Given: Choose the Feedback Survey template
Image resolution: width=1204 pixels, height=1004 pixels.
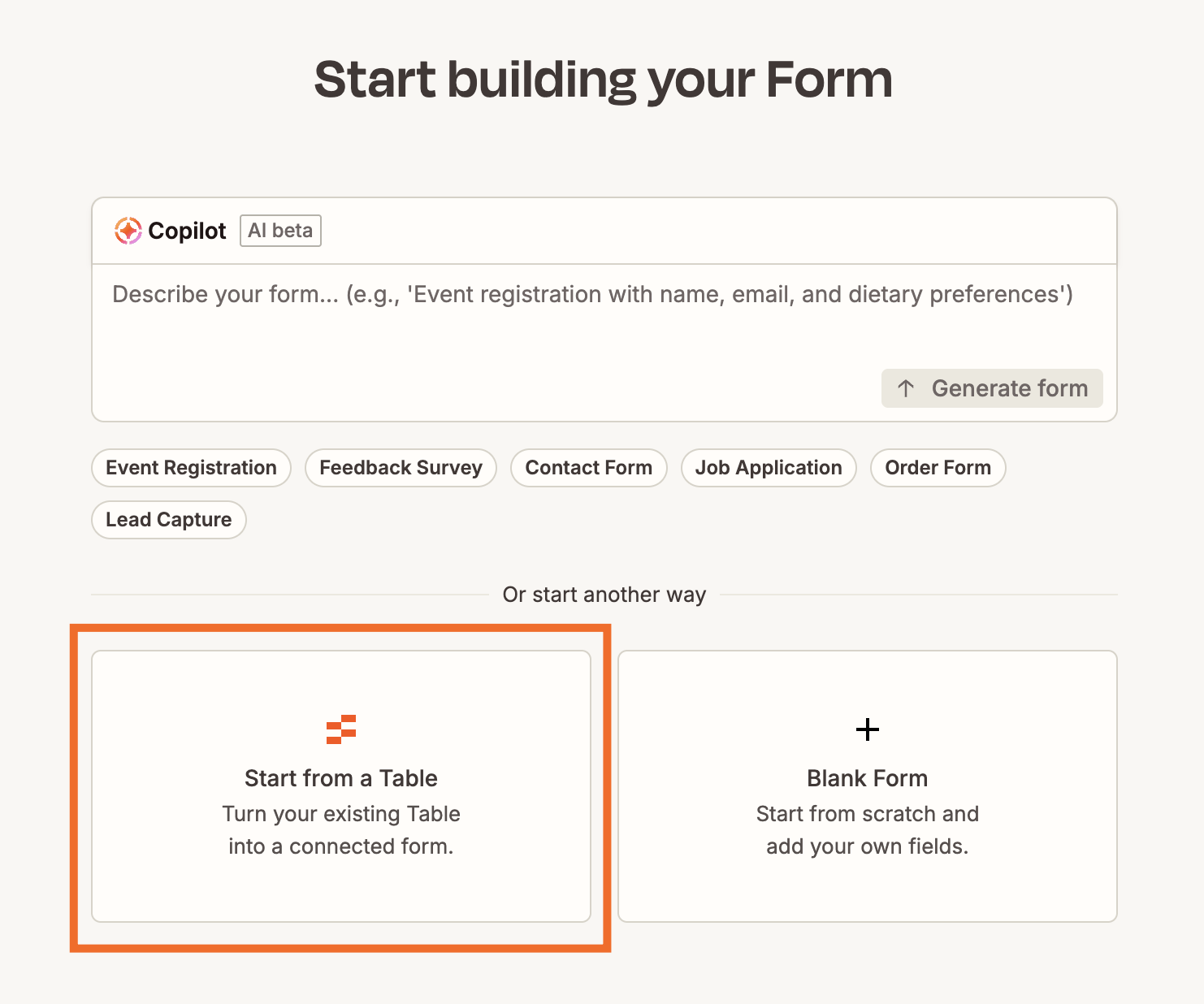Looking at the screenshot, I should click(x=401, y=468).
